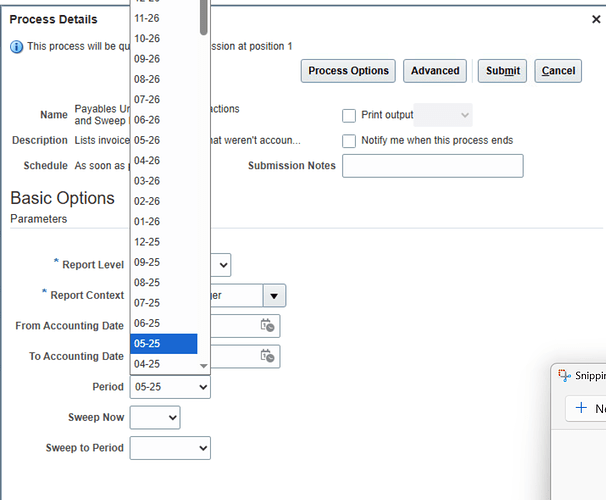
Task: Click the Basic Options heading
Action: [x=63, y=198]
